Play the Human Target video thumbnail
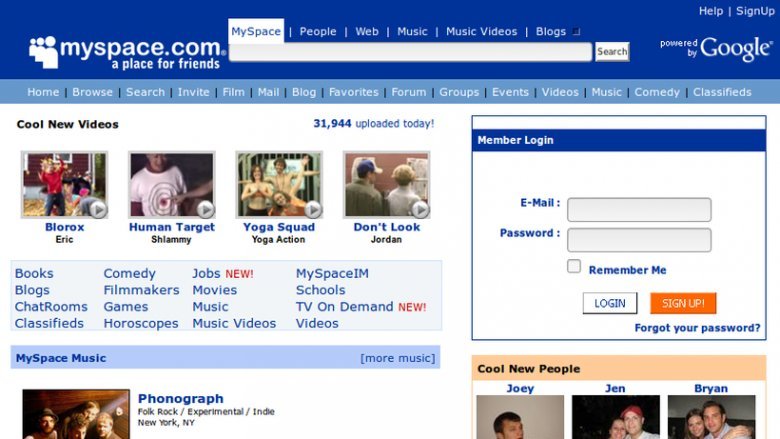Viewport: 780px width, 439px height. tap(172, 184)
